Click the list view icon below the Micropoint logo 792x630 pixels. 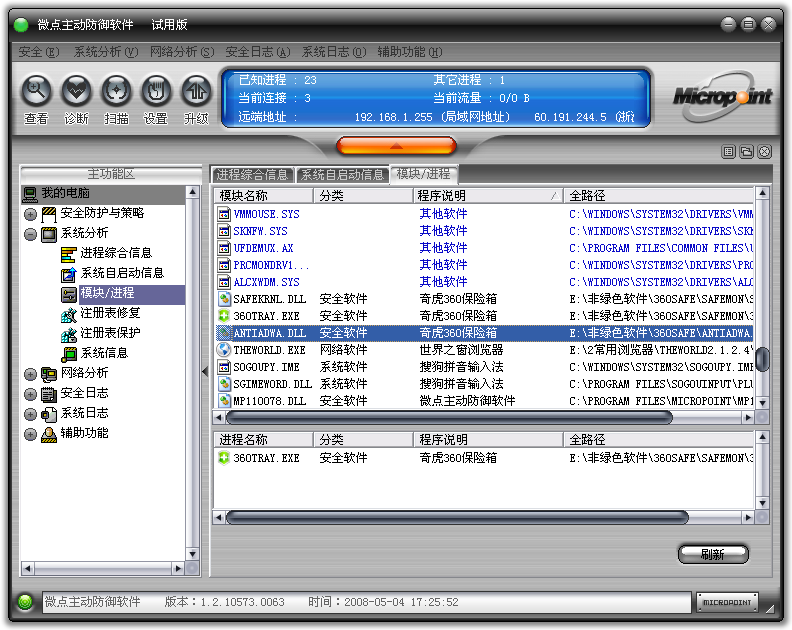click(728, 152)
